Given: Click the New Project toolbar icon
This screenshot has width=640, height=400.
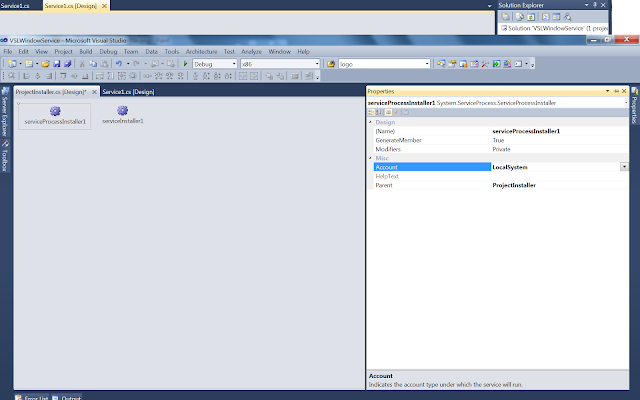Looking at the screenshot, I should pos(12,64).
